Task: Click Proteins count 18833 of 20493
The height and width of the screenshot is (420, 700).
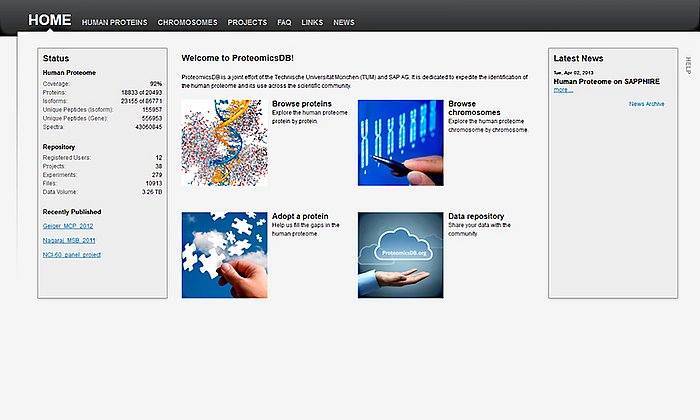Action: 142,92
